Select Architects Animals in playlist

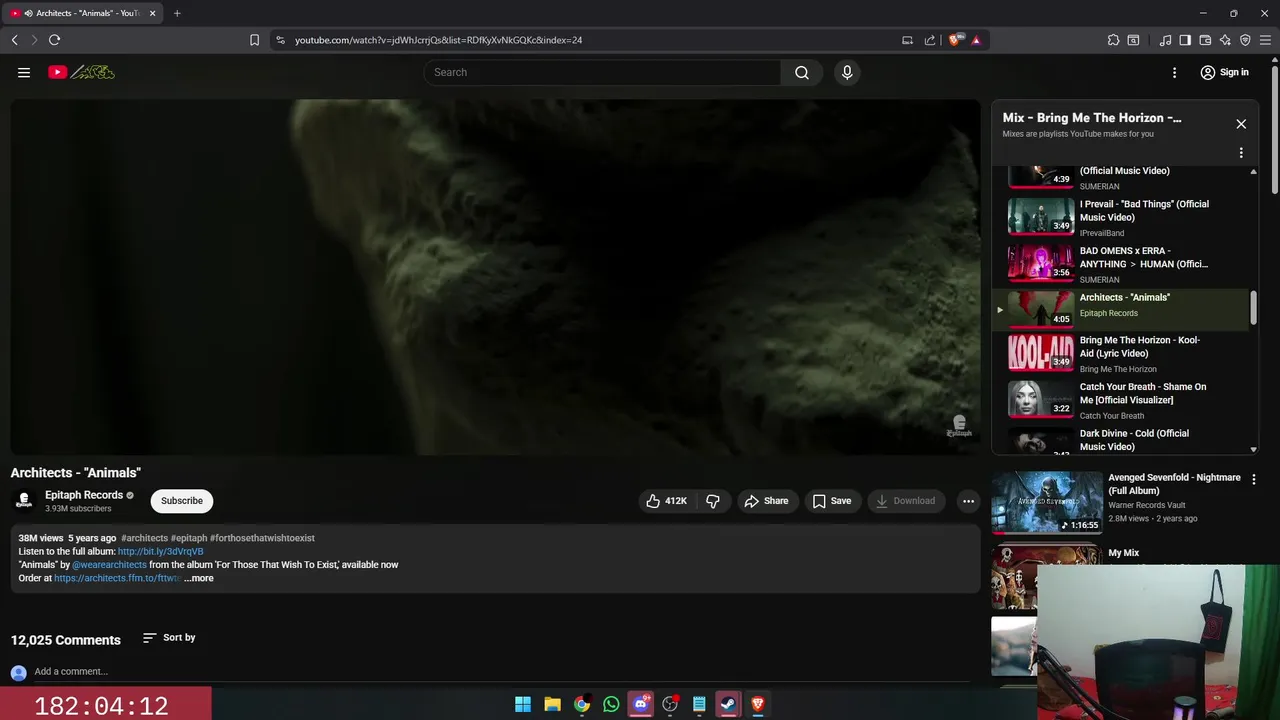[x=1122, y=310]
